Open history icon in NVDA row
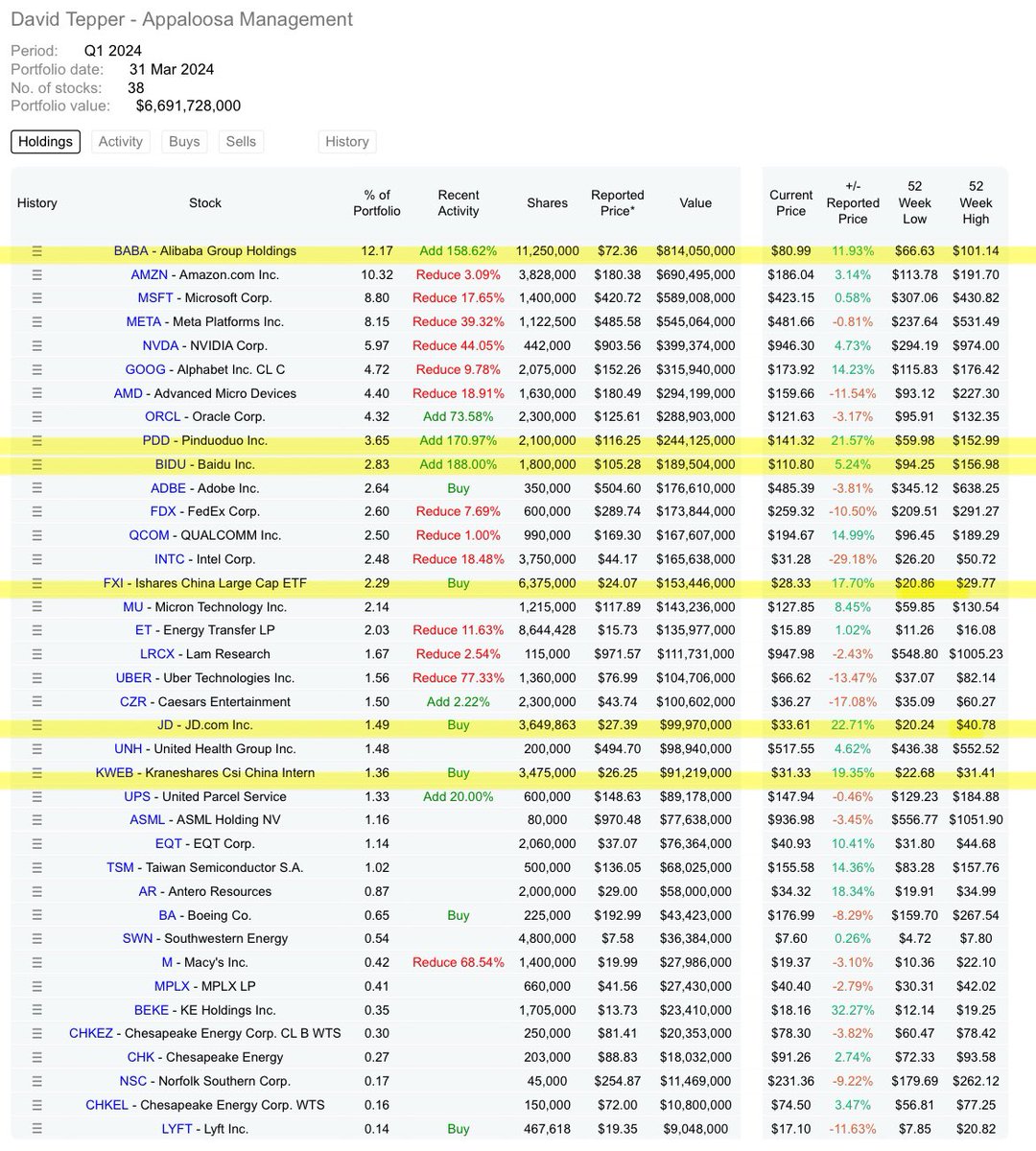The width and height of the screenshot is (1036, 1151). (37, 345)
